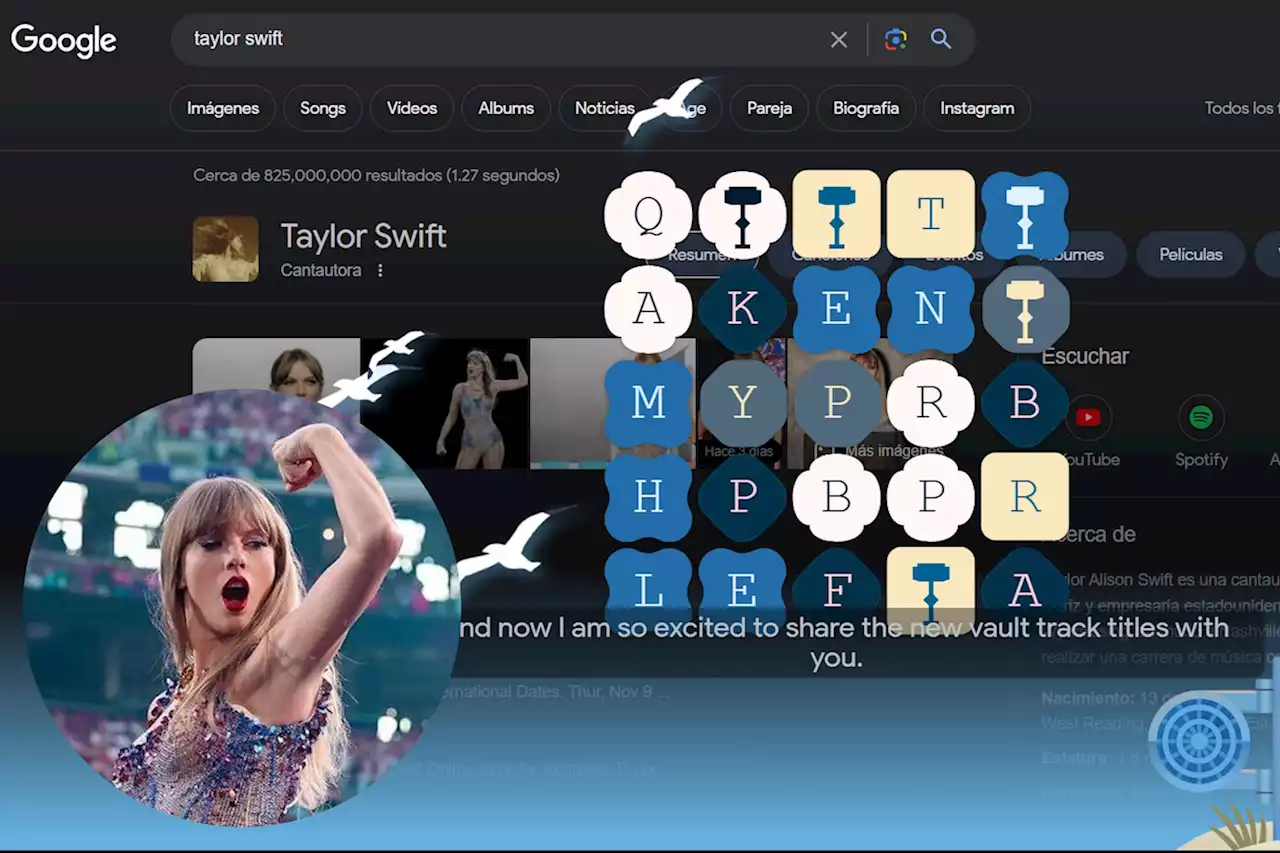Select the locked gray tile beside N
This screenshot has width=1280, height=853.
tap(1025, 309)
